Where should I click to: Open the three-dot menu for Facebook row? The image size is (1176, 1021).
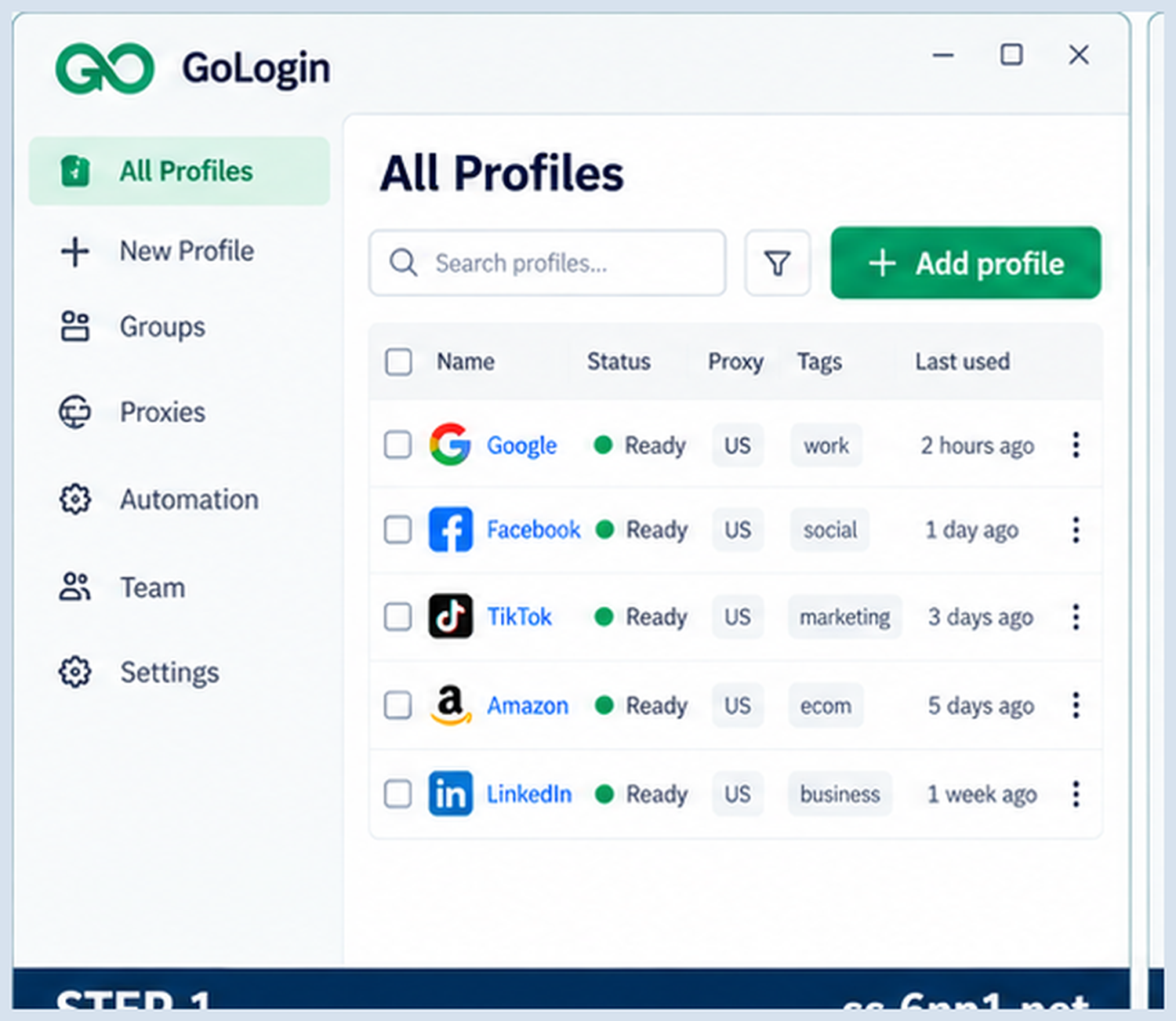pos(1076,529)
